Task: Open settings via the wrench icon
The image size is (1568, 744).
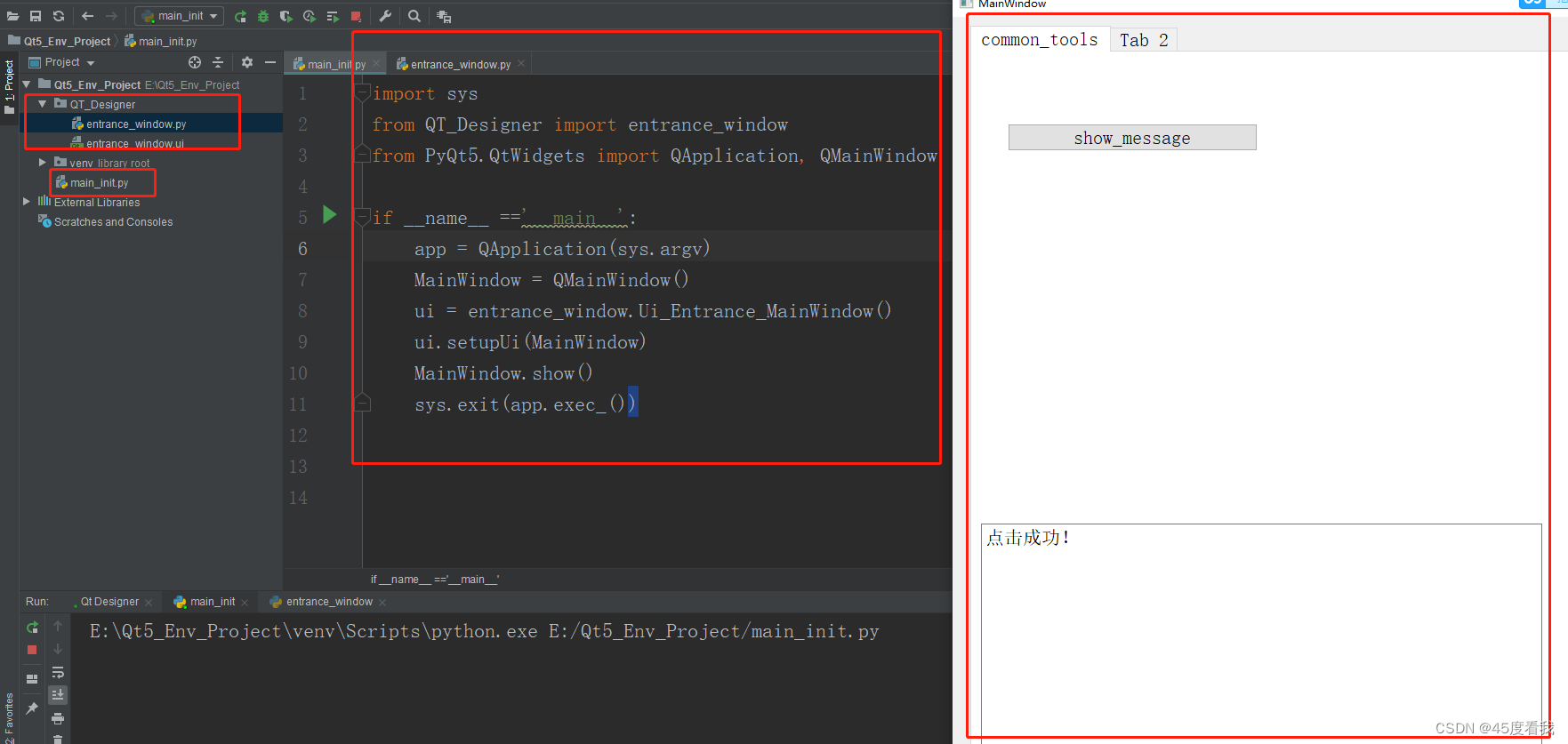Action: (x=385, y=16)
